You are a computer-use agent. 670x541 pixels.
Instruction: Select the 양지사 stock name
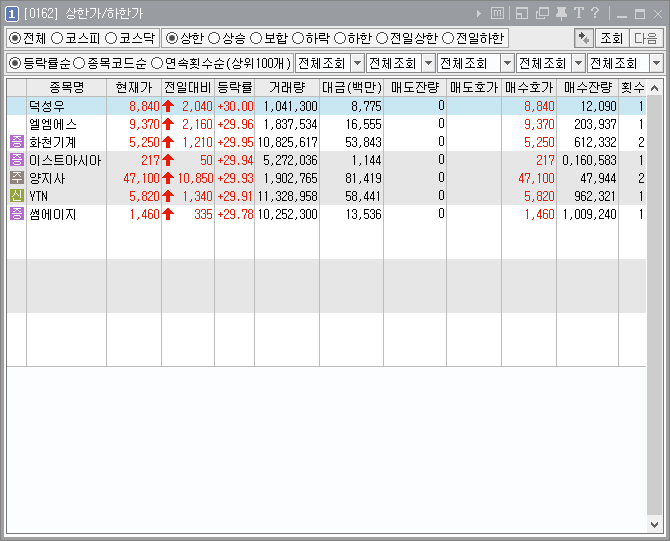coord(47,178)
